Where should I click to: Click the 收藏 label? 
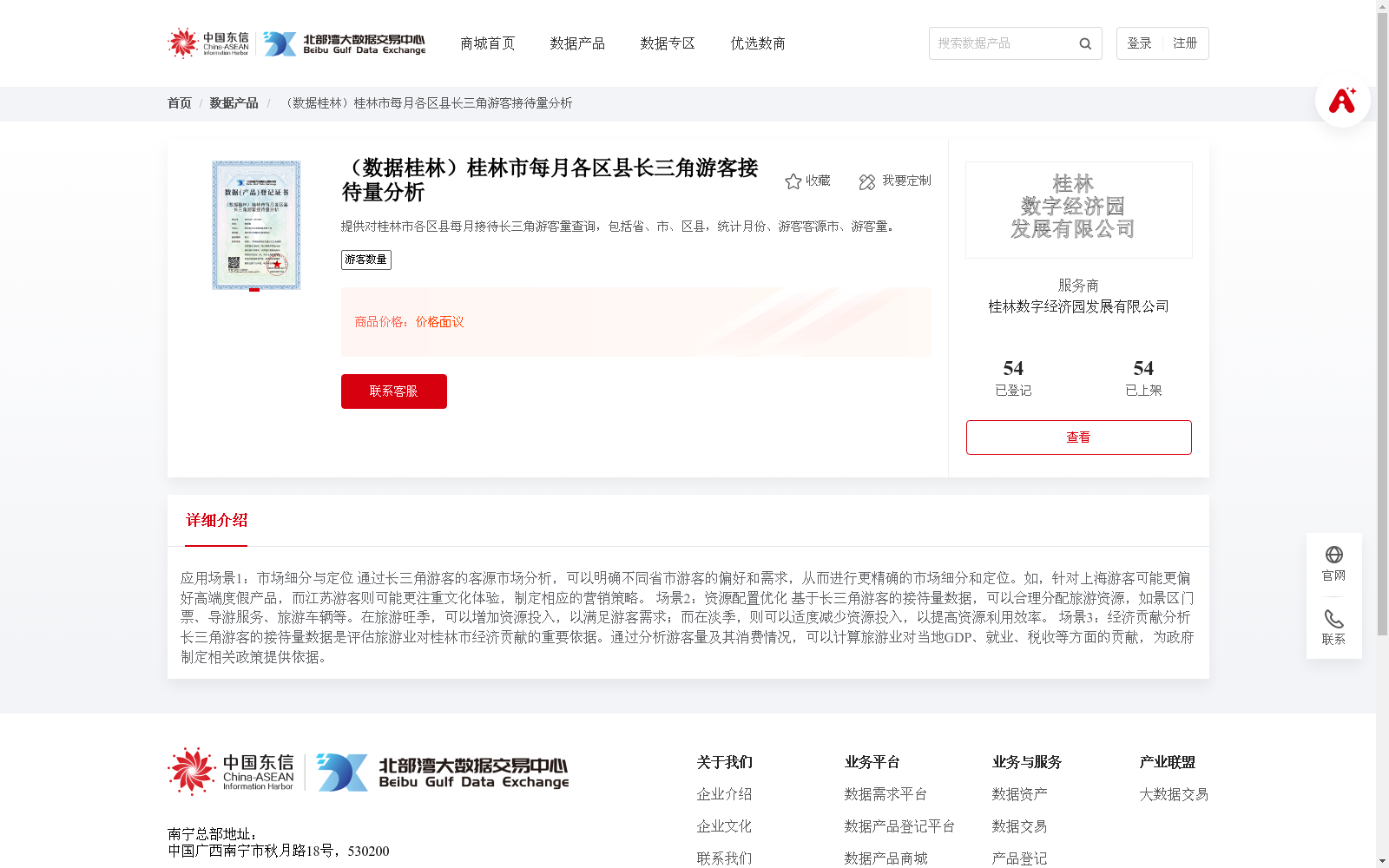[x=818, y=181]
